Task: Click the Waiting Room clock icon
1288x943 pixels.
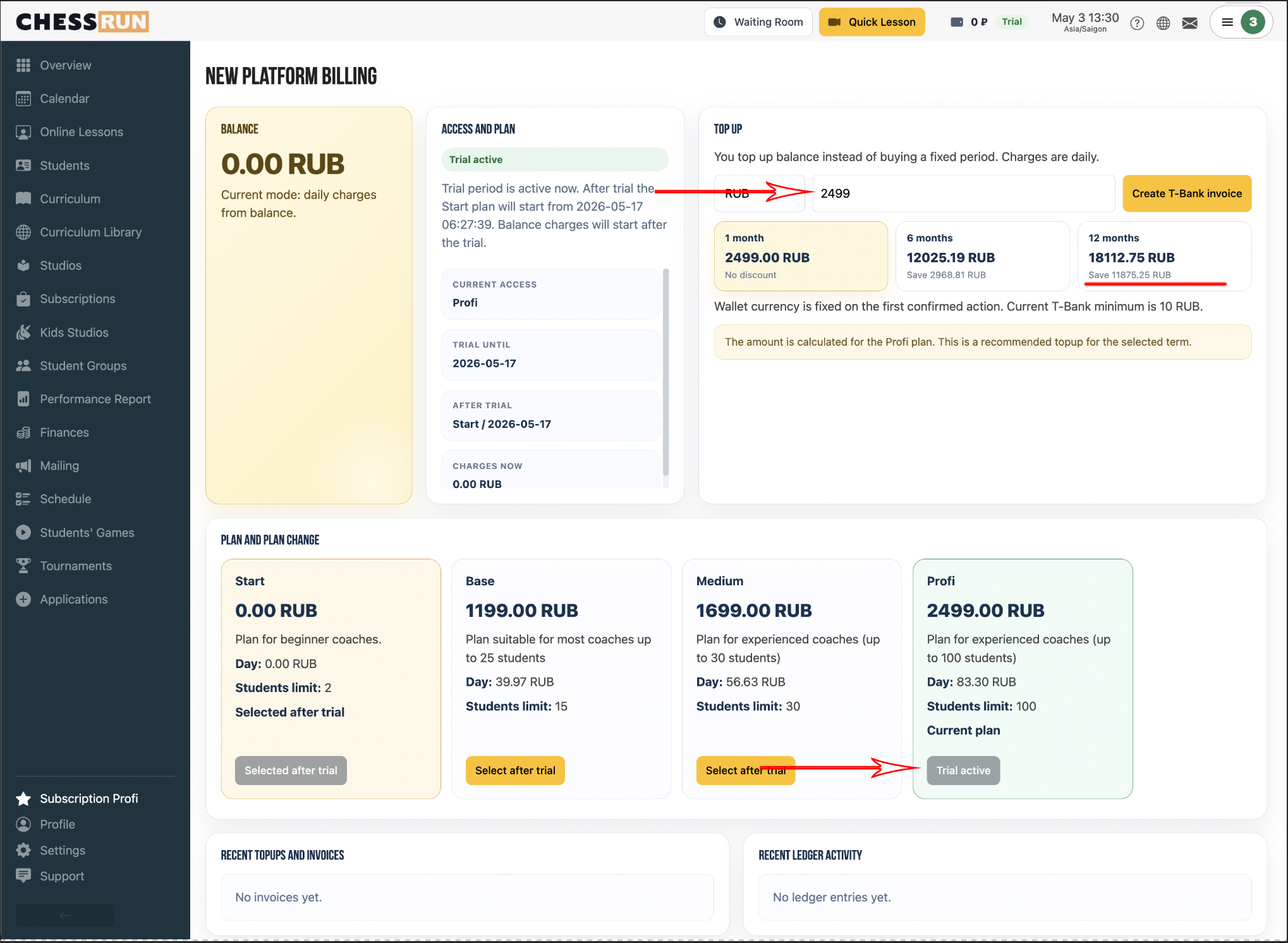Action: [720, 22]
